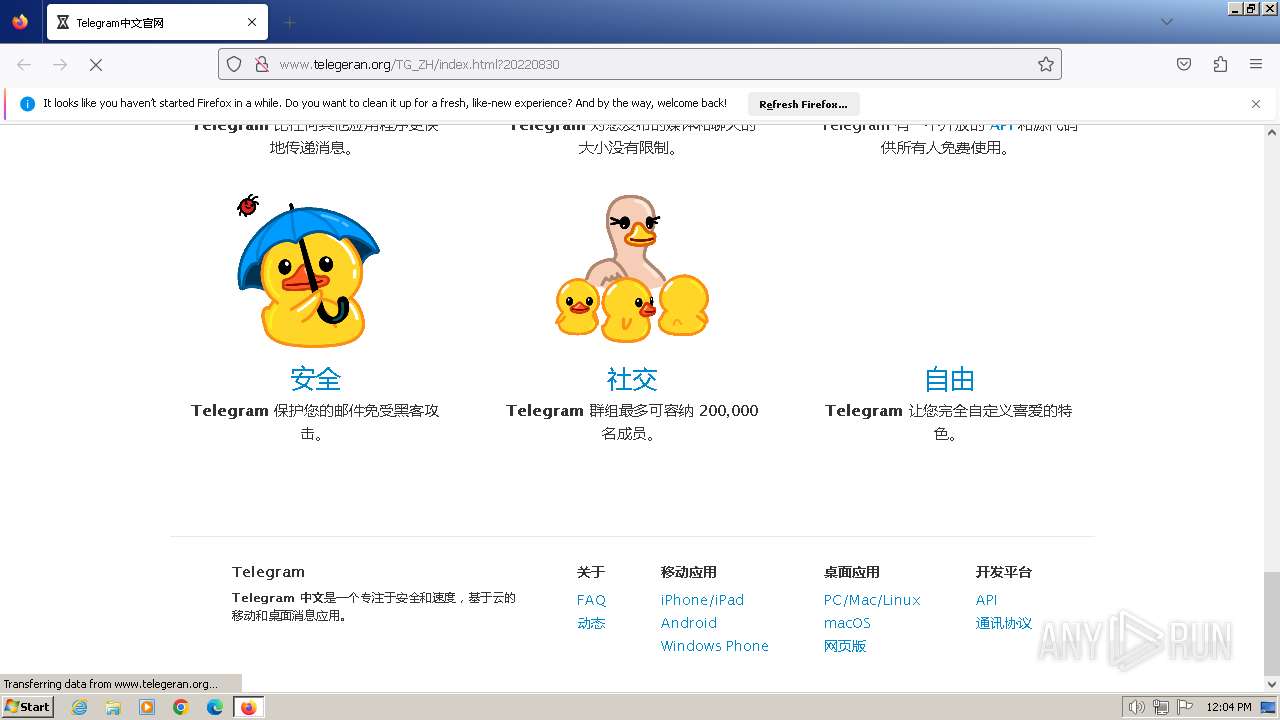The width and height of the screenshot is (1280, 720).
Task: Open the PC/Mac/Linux desktop link
Action: pos(872,600)
